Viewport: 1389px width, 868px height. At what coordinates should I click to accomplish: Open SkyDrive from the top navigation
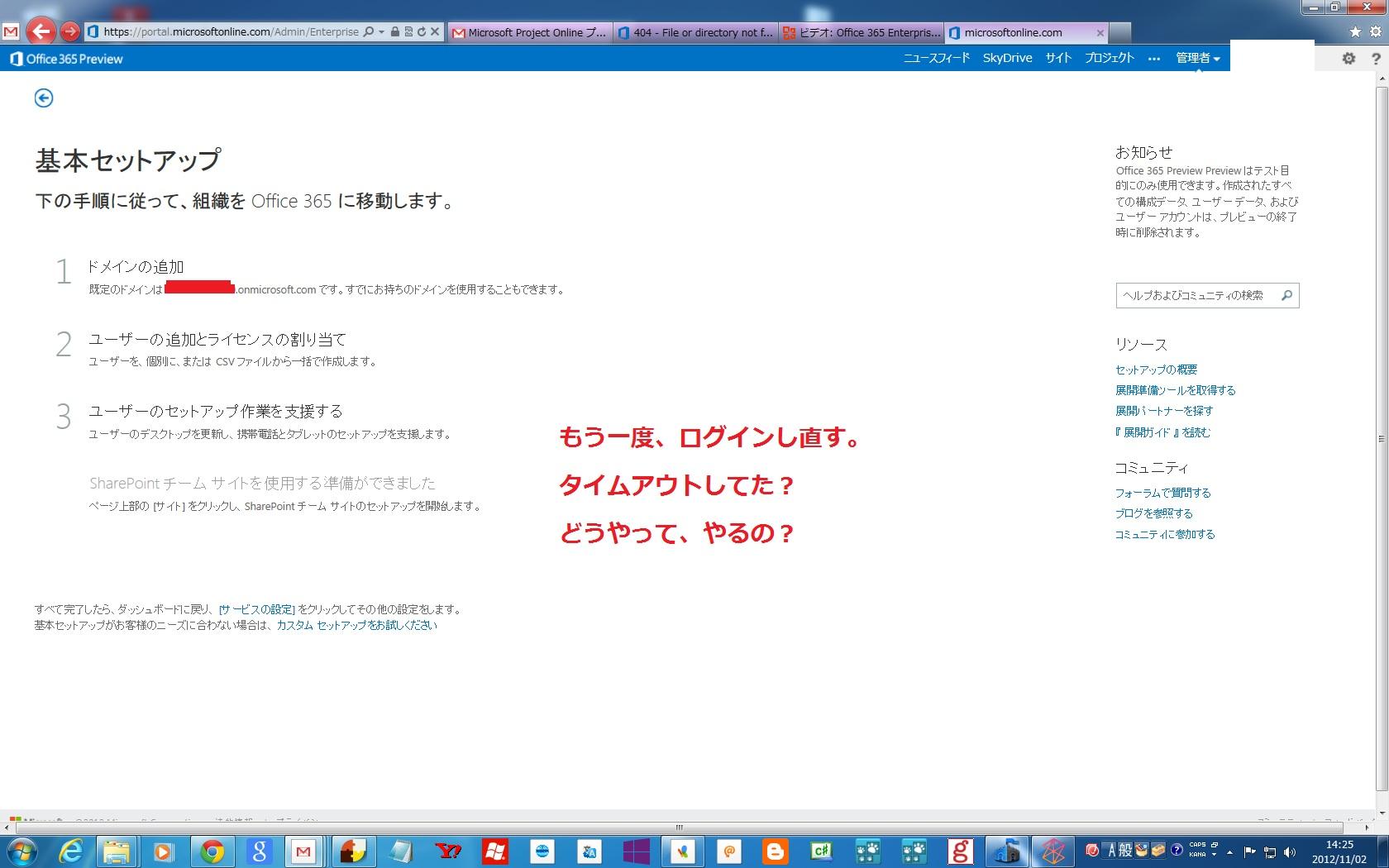[1007, 58]
